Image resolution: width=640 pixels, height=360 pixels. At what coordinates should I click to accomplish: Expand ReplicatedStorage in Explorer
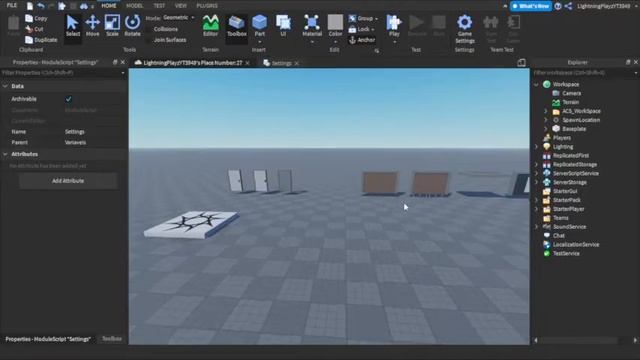click(536, 164)
